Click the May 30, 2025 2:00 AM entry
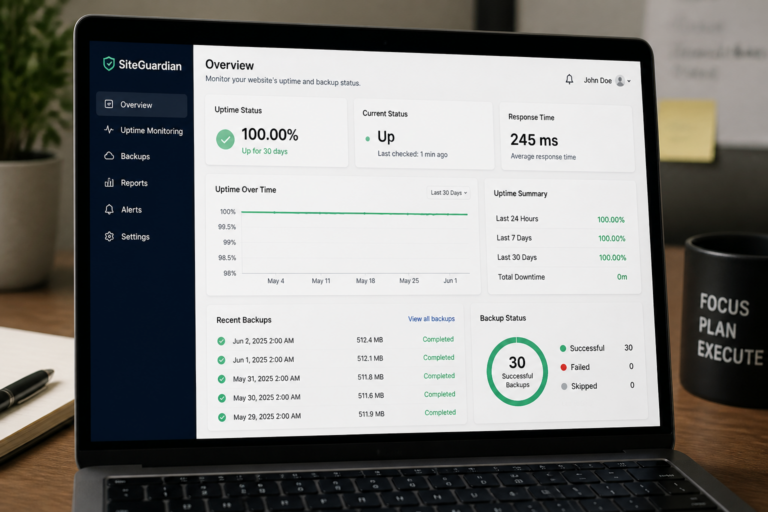 tap(266, 397)
